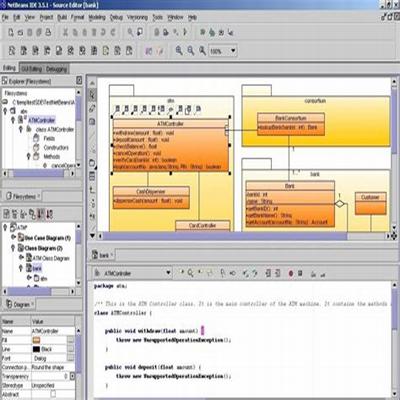The image size is (400, 400).
Task: Click the red breakpoint circle in editor toolbar
Action: 291,273
